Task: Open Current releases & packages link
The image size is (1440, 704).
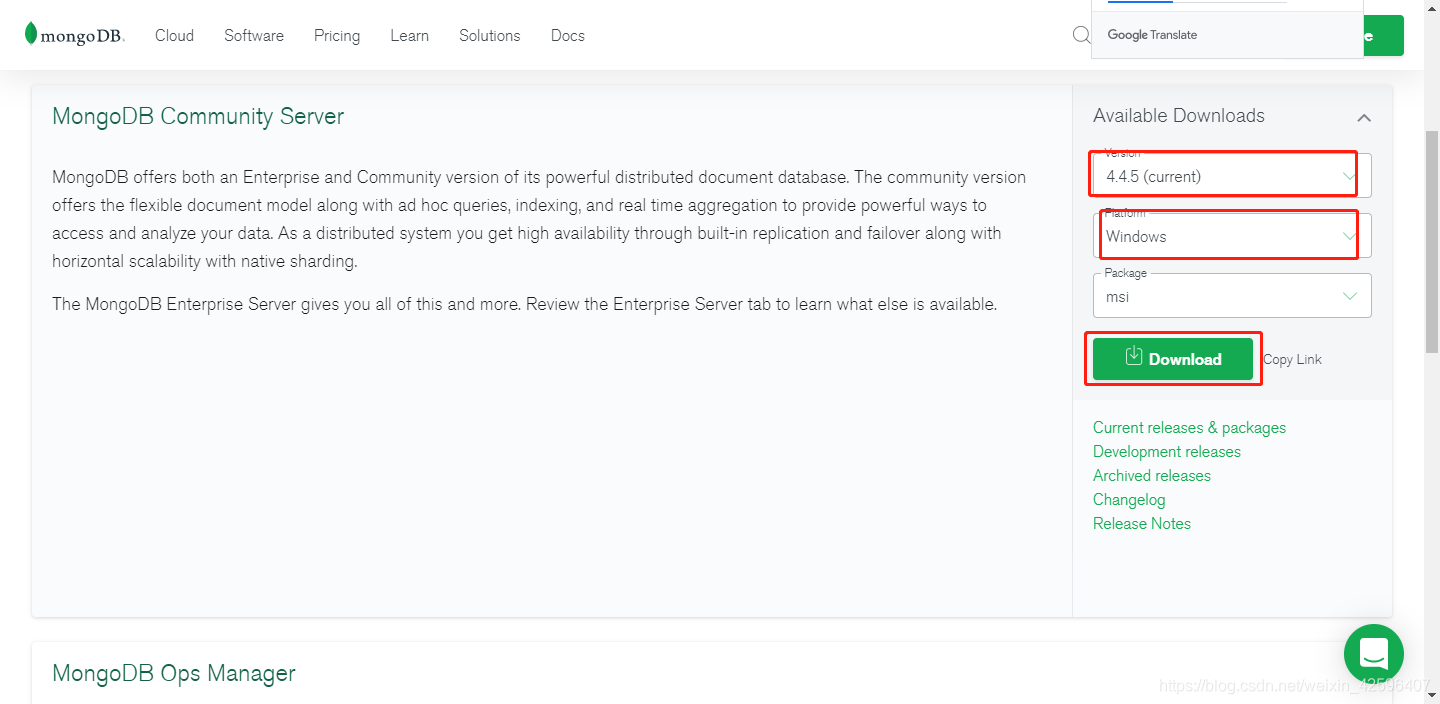Action: [1189, 428]
